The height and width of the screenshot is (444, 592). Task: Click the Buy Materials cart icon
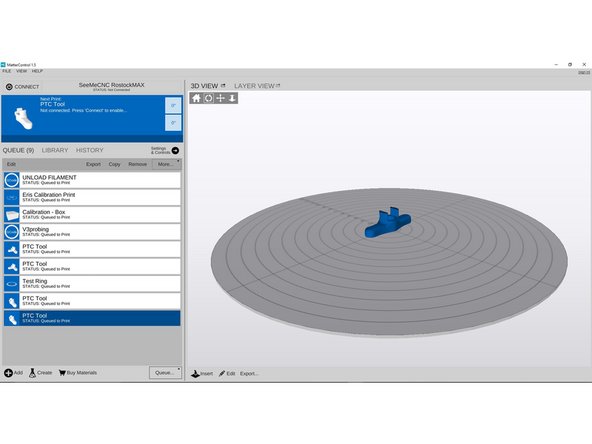coord(62,373)
